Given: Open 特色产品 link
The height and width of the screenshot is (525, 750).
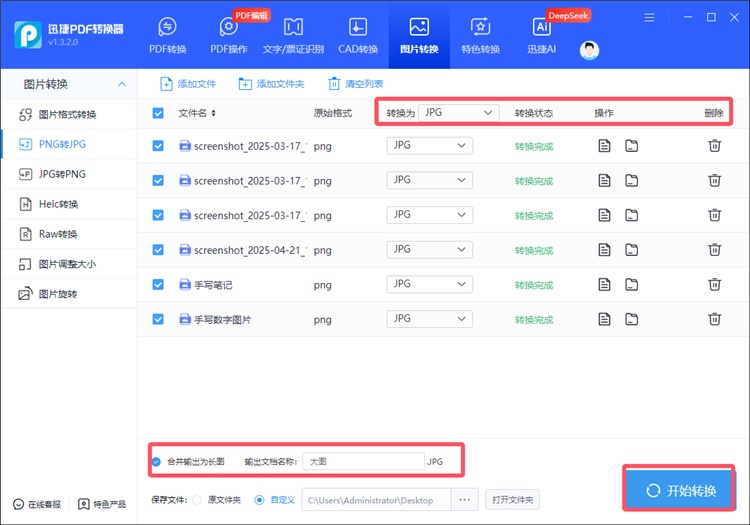Looking at the screenshot, I should 102,504.
